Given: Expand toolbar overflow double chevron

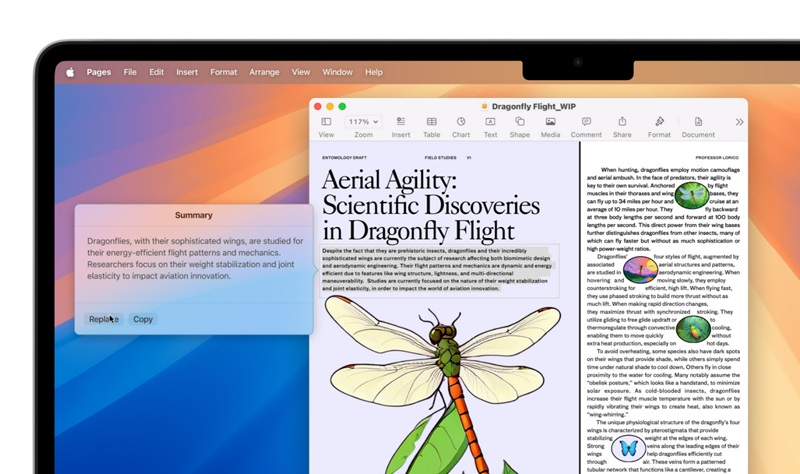Looking at the screenshot, I should point(739,122).
